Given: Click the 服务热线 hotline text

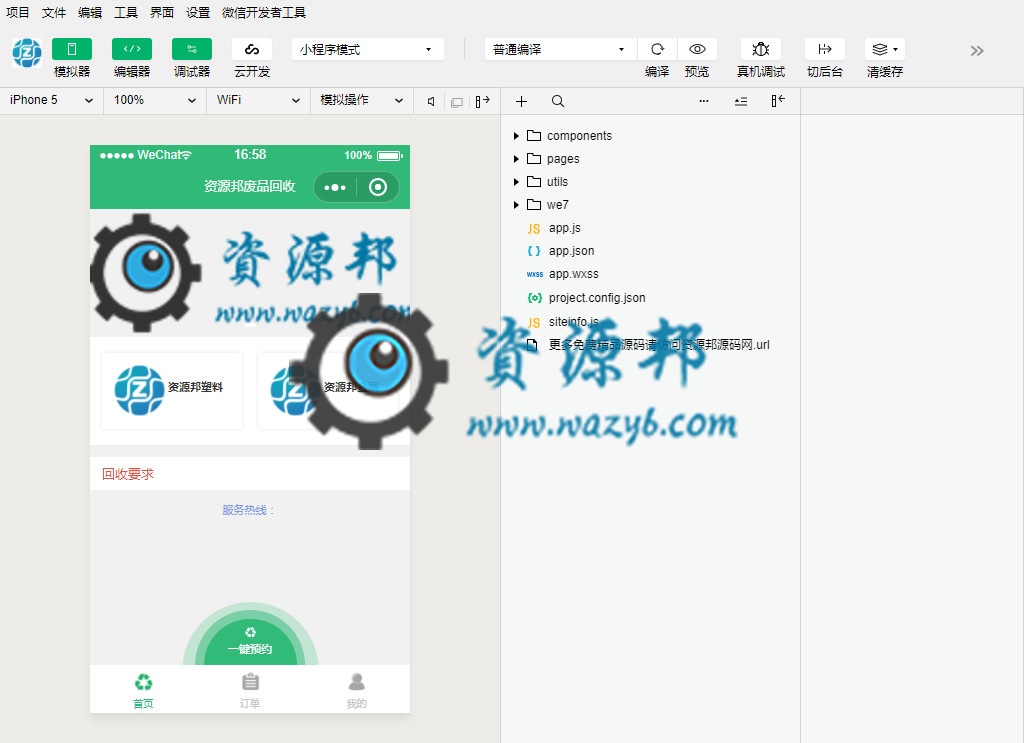Looking at the screenshot, I should pos(249,510).
